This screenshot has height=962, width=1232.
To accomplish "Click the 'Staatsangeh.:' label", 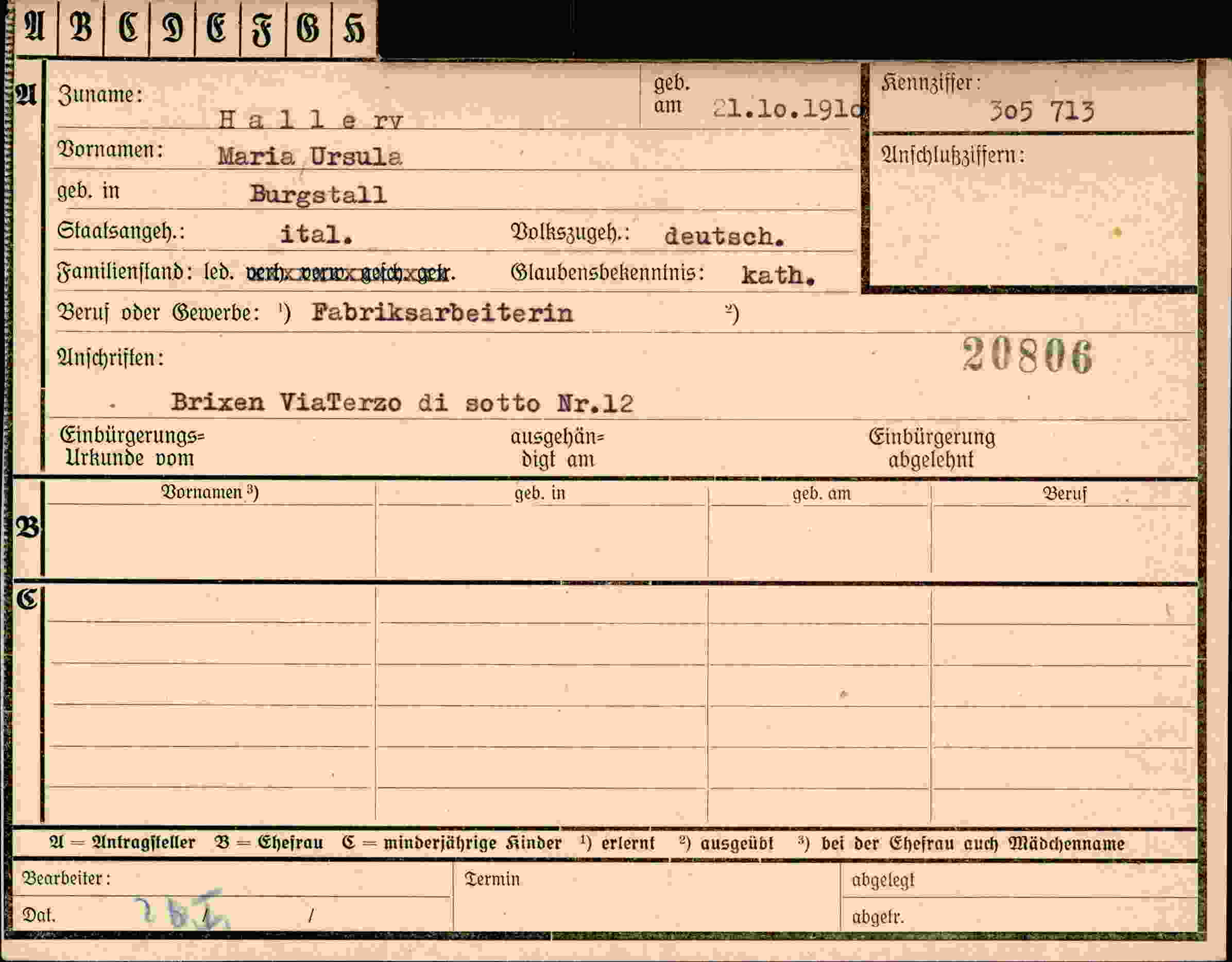I will [121, 231].
